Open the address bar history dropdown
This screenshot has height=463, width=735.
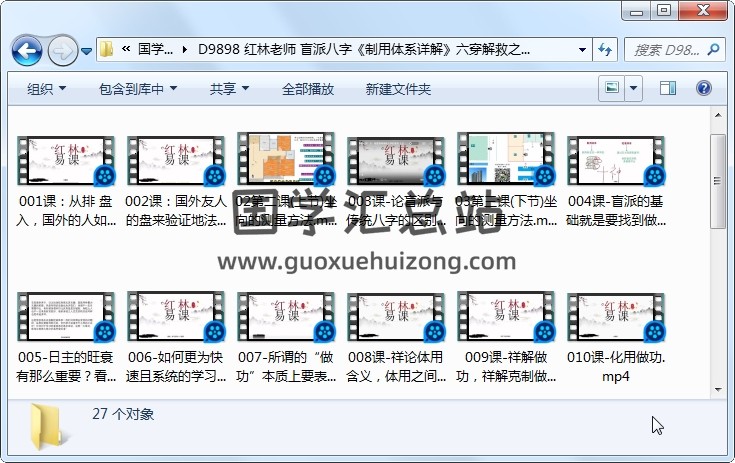[x=582, y=50]
